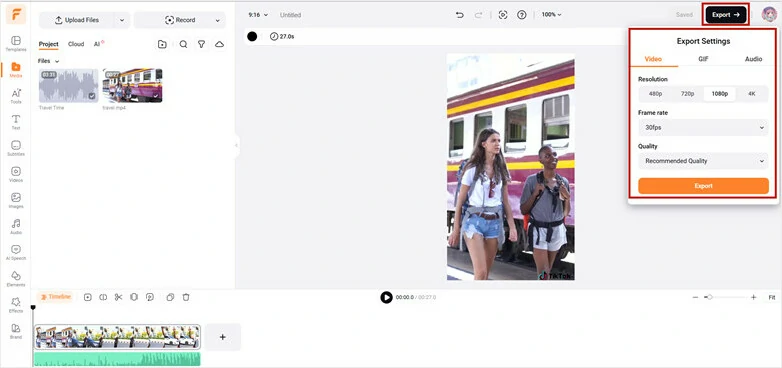
Task: Click the Fit timeline button
Action: pos(772,297)
